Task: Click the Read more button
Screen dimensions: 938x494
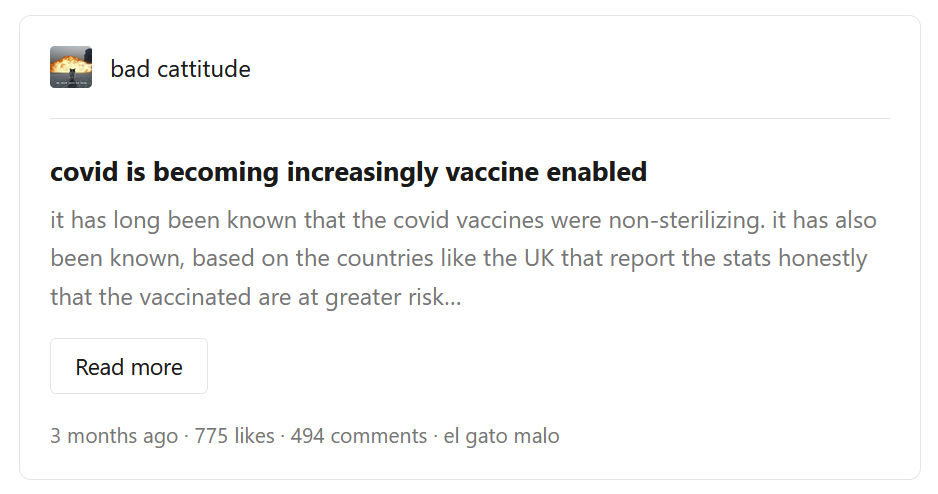Action: point(129,366)
